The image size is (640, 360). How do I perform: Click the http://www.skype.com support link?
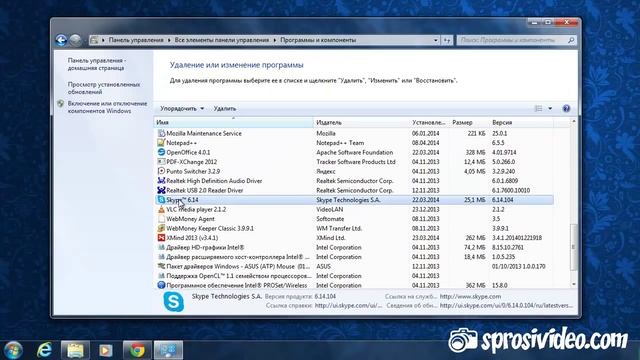pyautogui.click(x=470, y=297)
